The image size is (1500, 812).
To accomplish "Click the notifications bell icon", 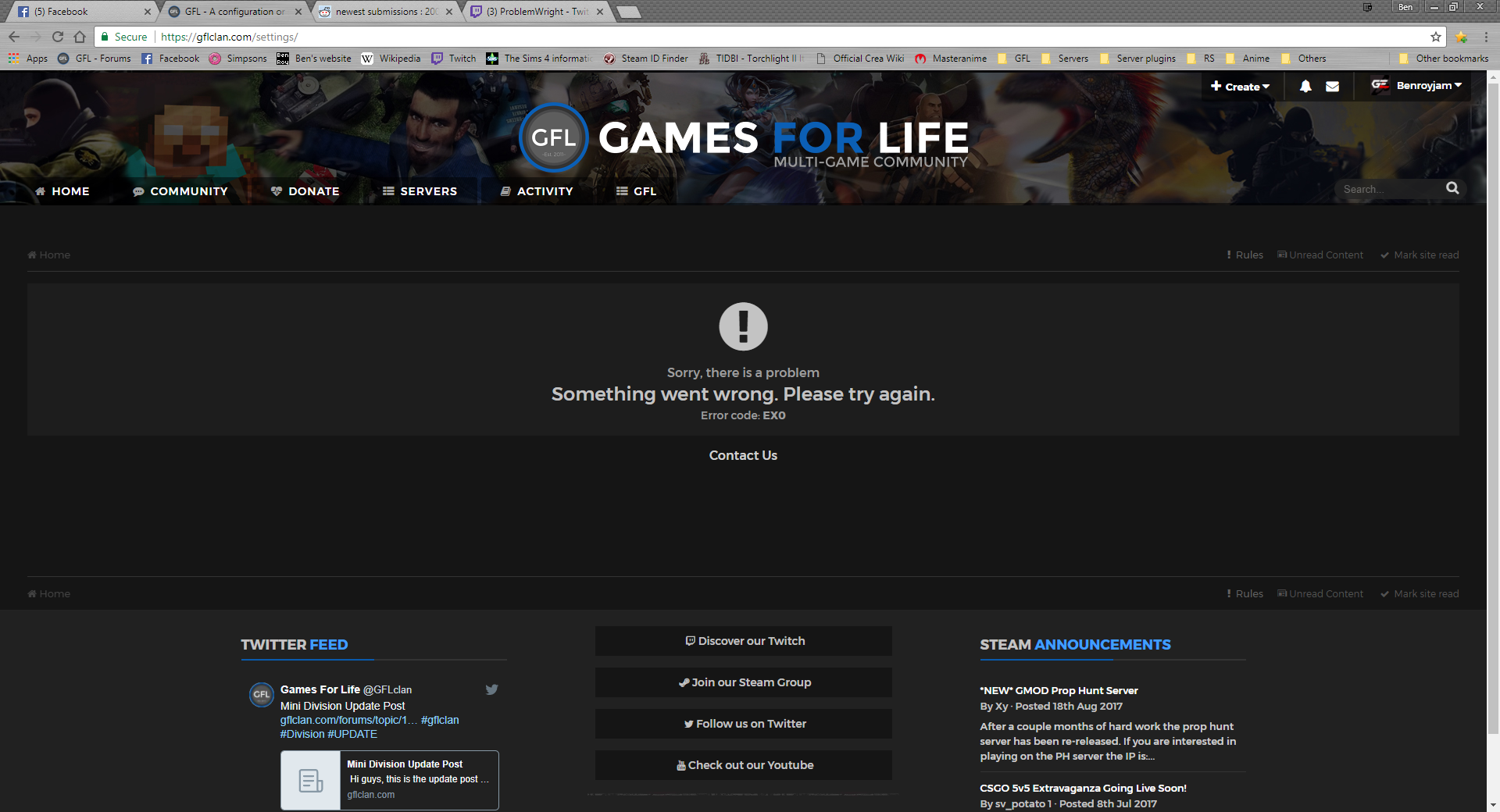I will (x=1305, y=87).
